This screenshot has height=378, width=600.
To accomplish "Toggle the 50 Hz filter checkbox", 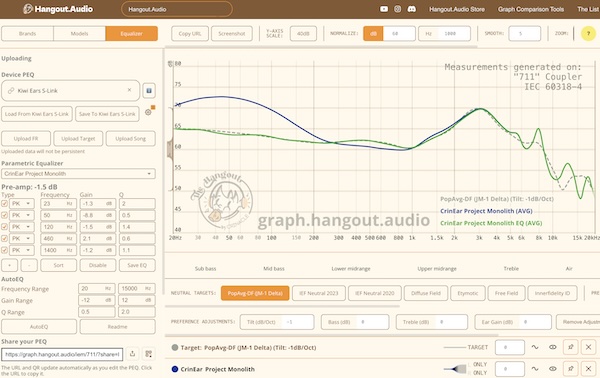I will coord(5,215).
